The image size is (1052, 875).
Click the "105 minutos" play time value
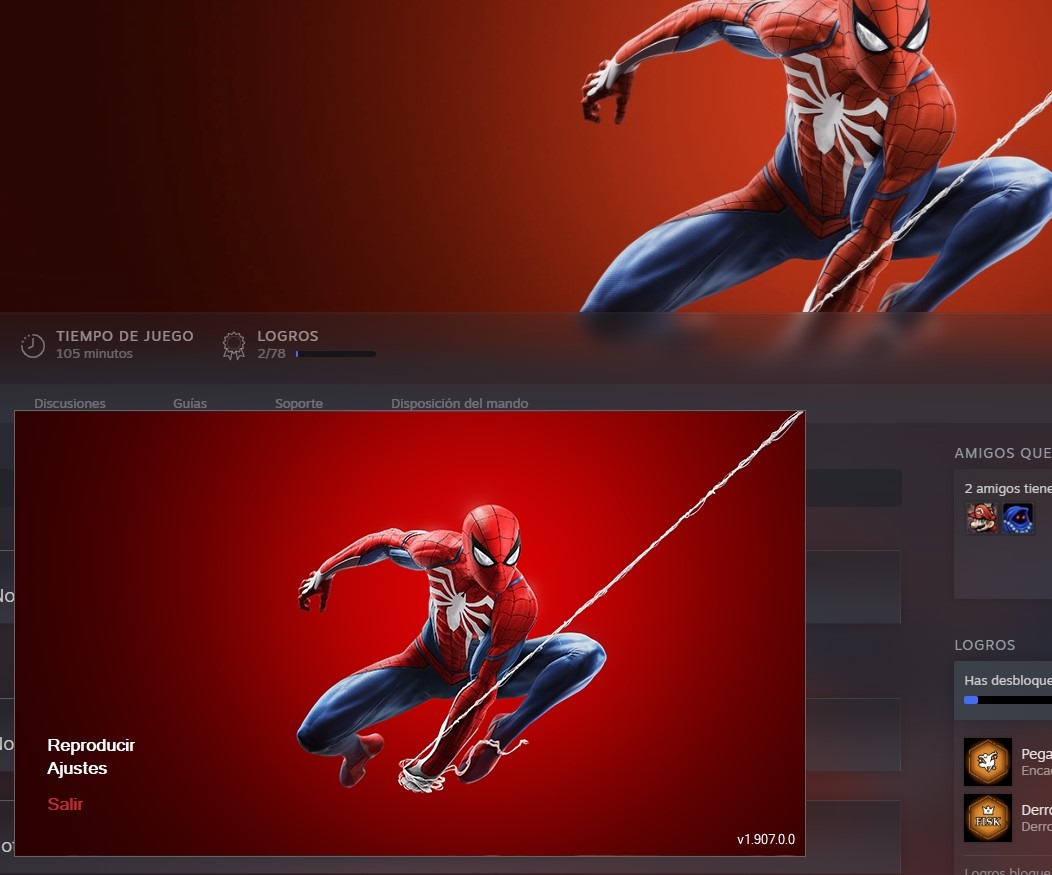(x=94, y=353)
